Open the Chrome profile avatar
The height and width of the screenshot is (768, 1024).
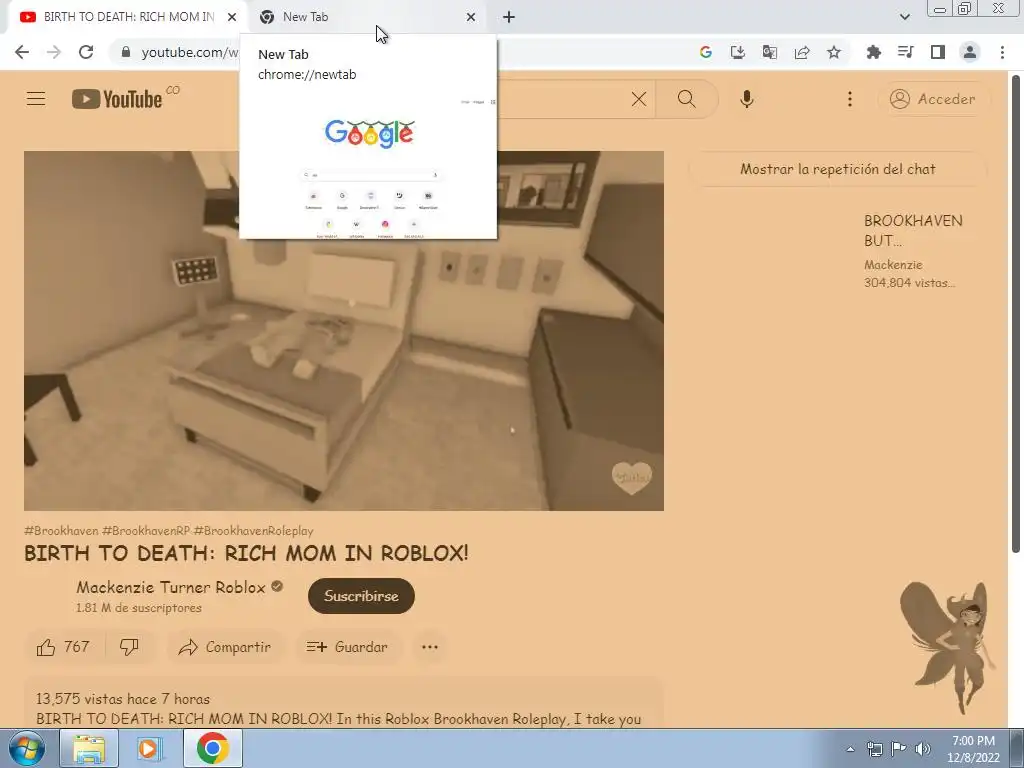pyautogui.click(x=969, y=52)
